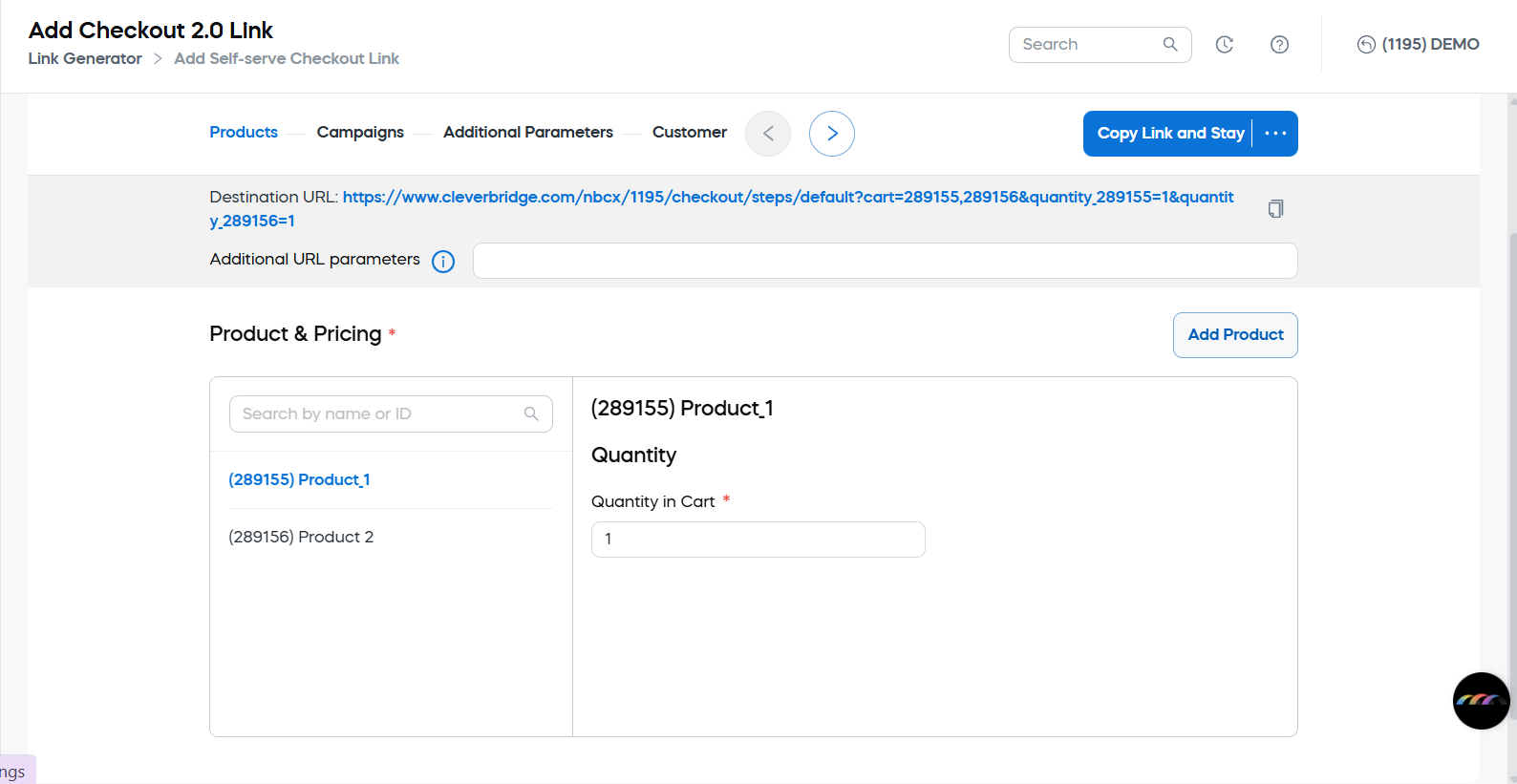The height and width of the screenshot is (784, 1517).
Task: Expand more options next to Copy Link and Stay
Action: [1275, 134]
